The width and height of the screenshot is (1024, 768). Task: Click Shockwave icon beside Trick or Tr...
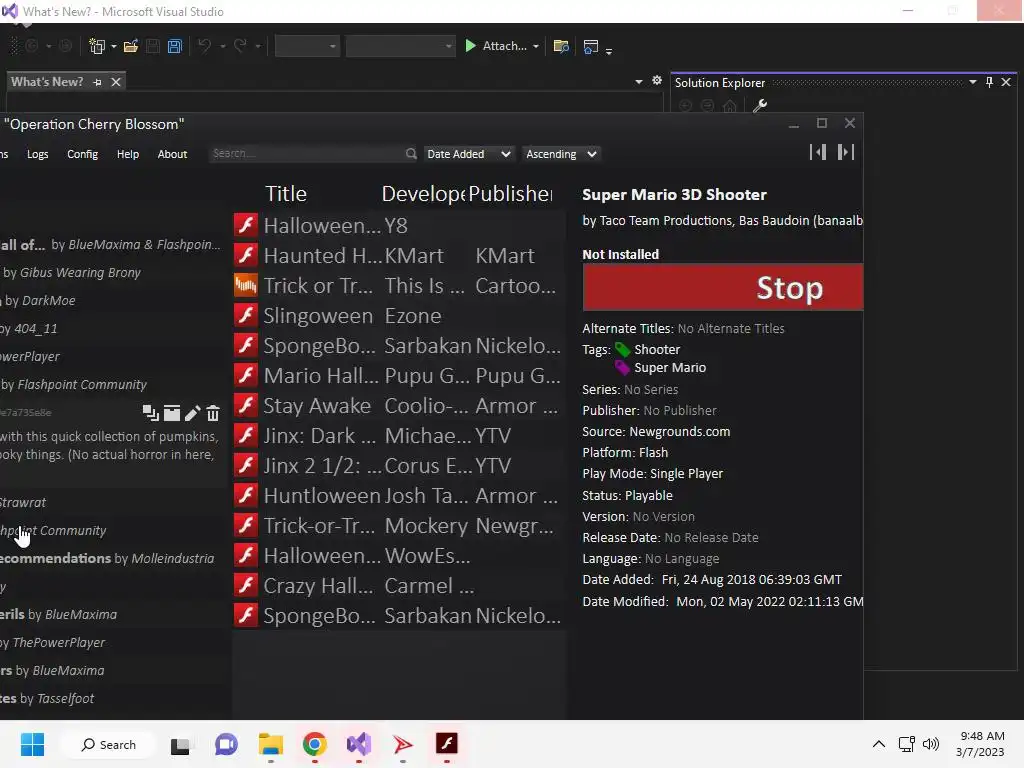tap(246, 285)
